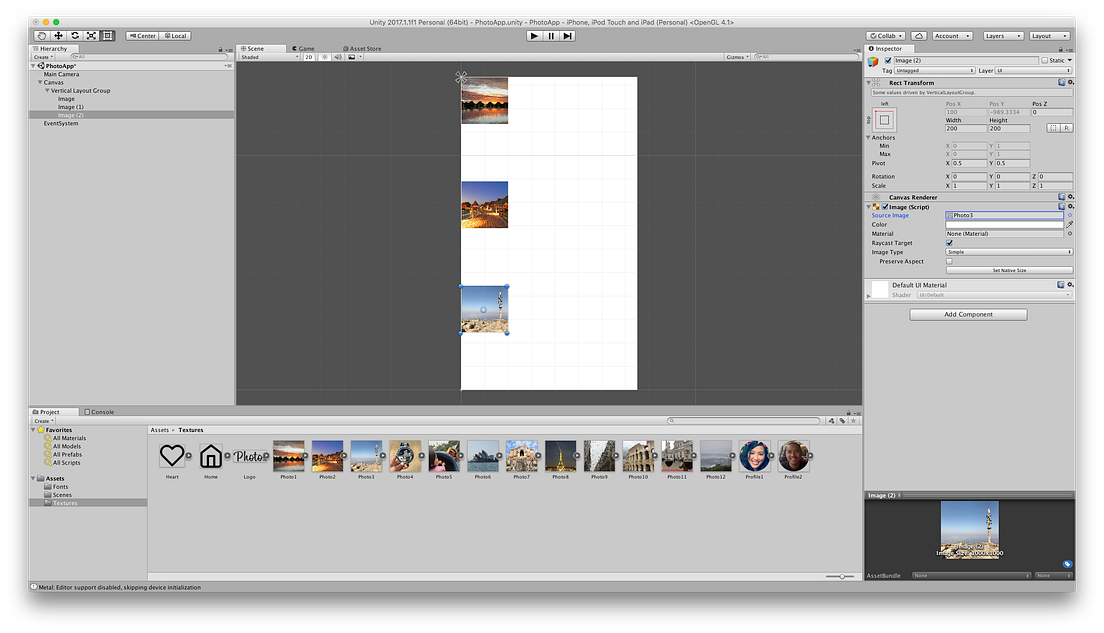Image resolution: width=1104 pixels, height=633 pixels.
Task: Click the Add Component button
Action: click(967, 314)
